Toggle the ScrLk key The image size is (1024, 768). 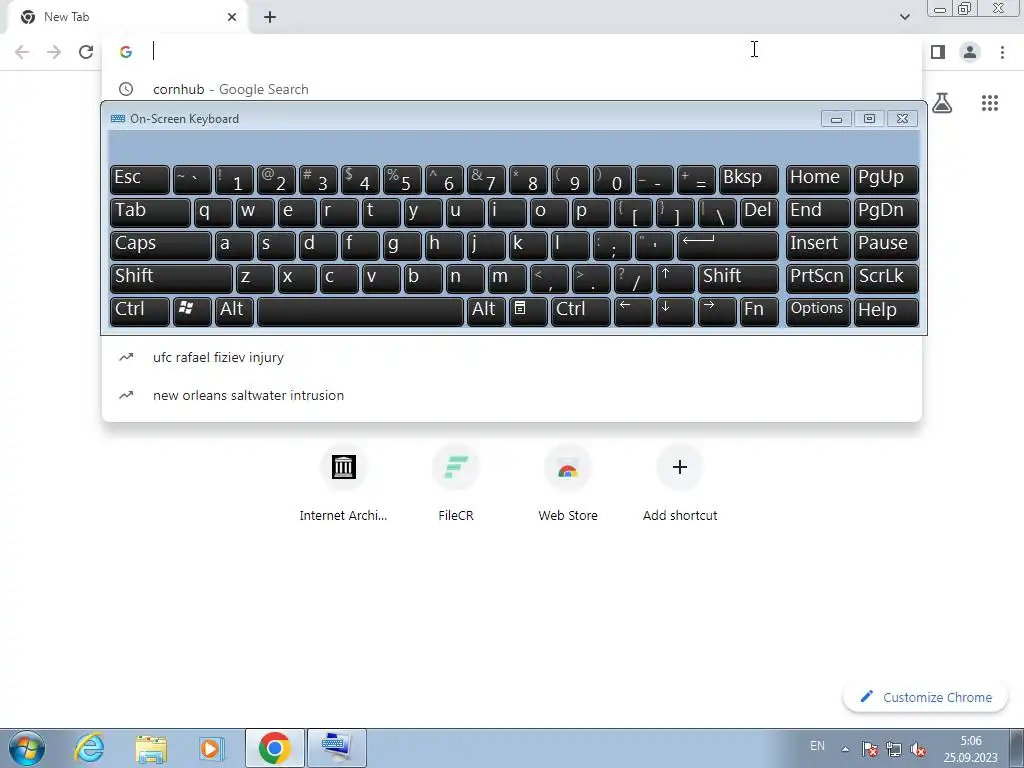886,278
